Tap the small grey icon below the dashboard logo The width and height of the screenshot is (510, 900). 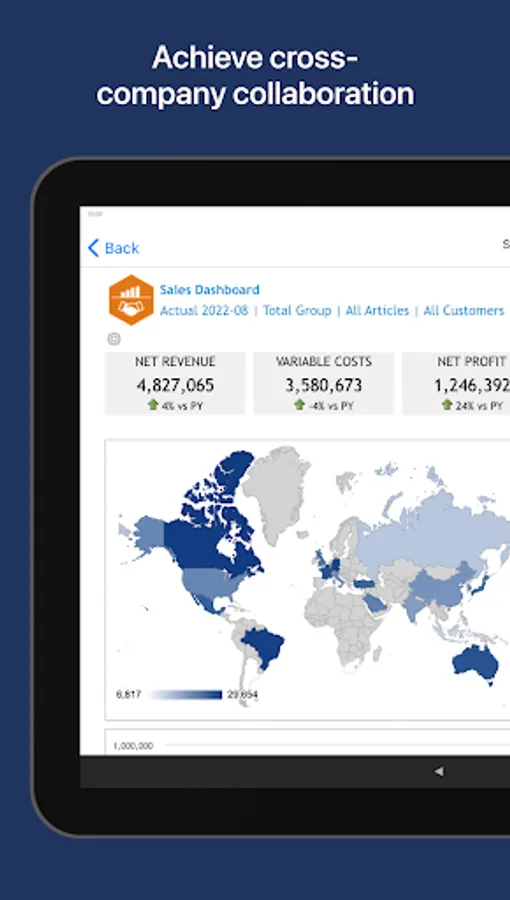[114, 339]
